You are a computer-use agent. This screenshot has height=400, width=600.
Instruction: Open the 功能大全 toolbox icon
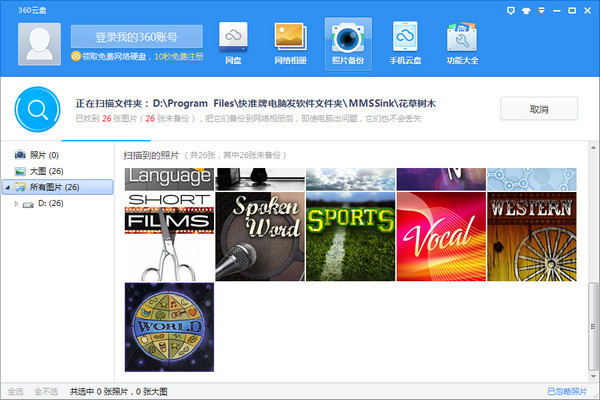[461, 43]
